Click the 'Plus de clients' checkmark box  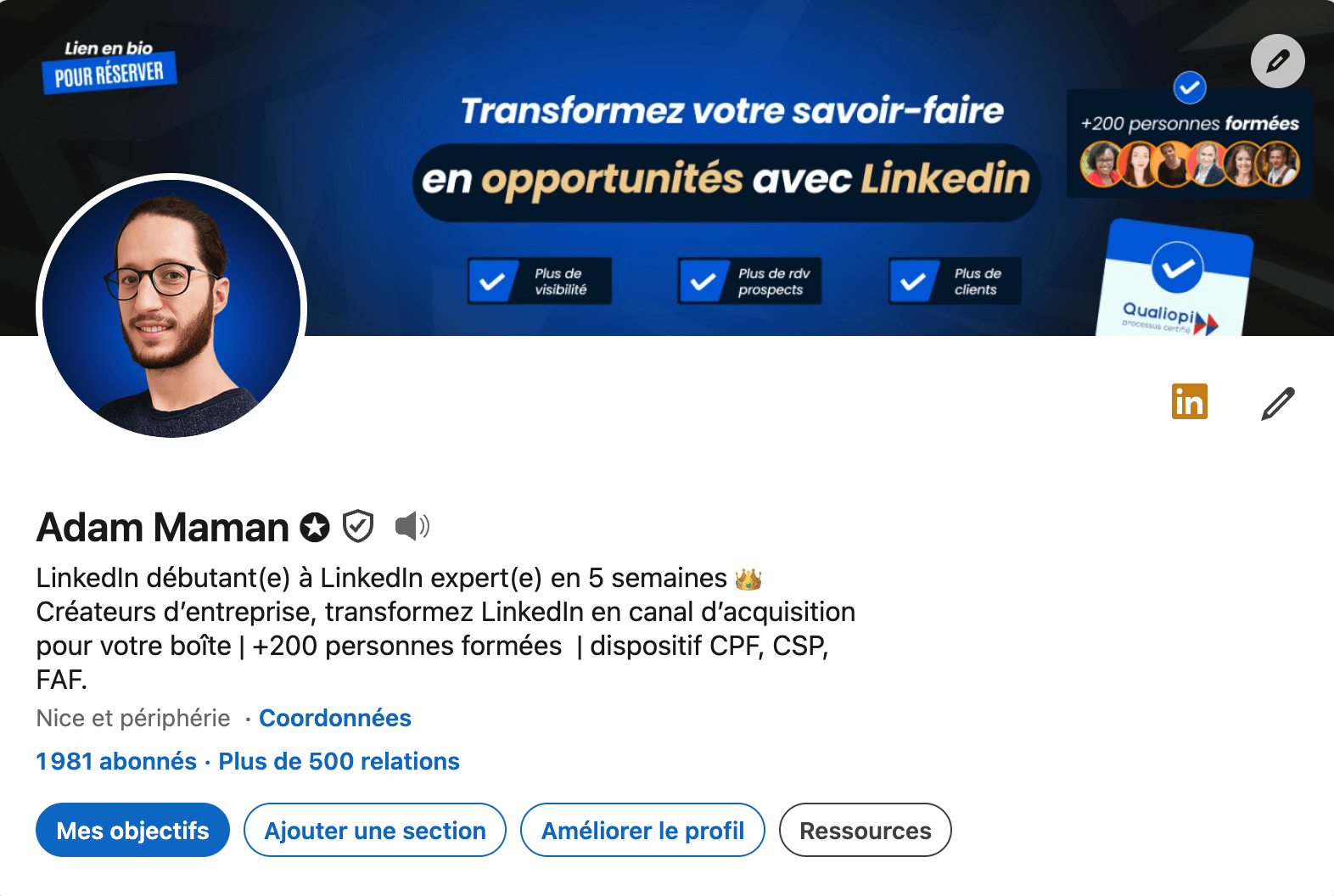[x=955, y=281]
